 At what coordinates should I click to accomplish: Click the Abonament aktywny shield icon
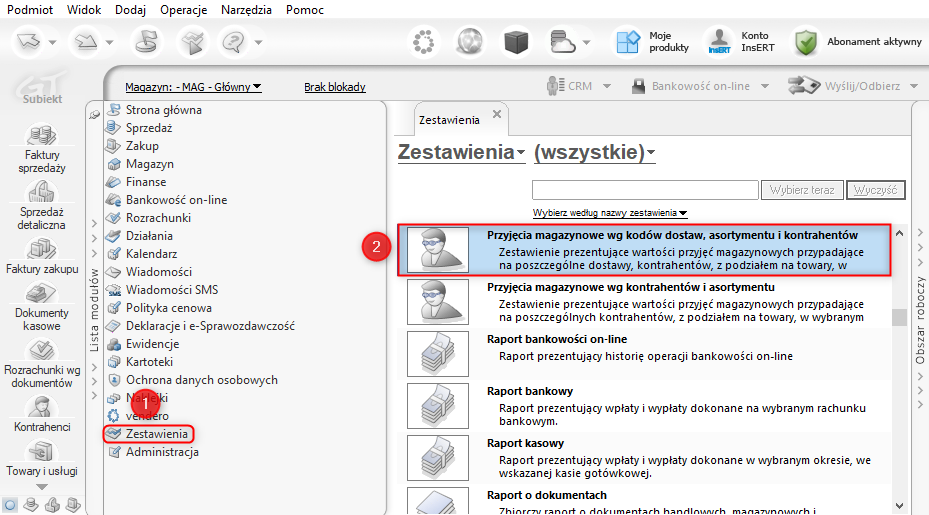click(x=806, y=42)
